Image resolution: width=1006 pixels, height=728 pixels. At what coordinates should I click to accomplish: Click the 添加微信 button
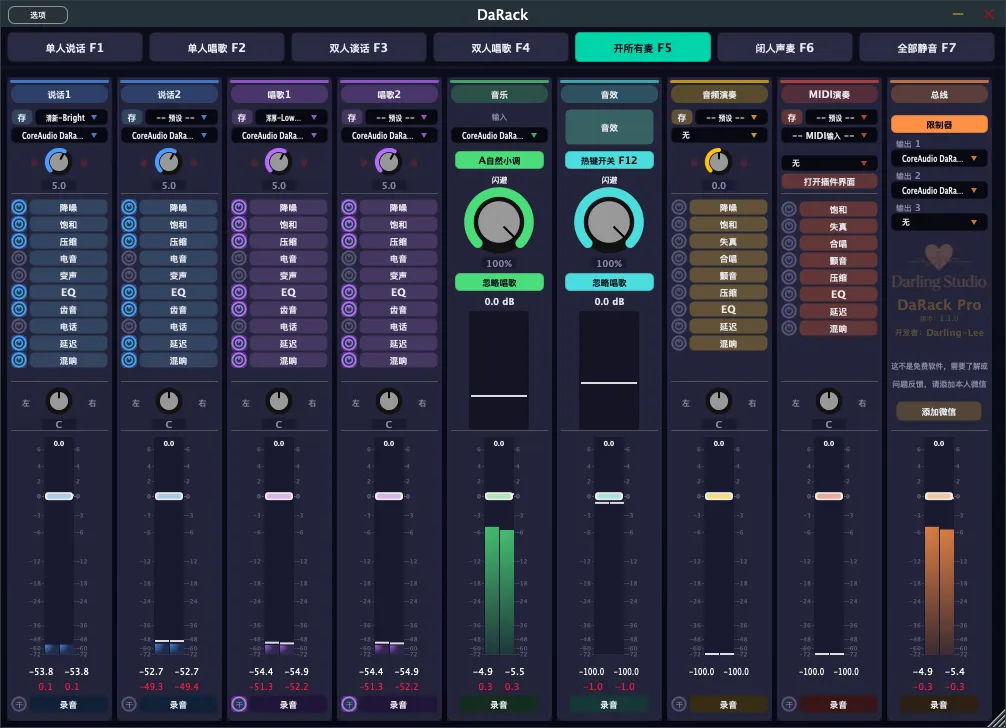(x=939, y=411)
